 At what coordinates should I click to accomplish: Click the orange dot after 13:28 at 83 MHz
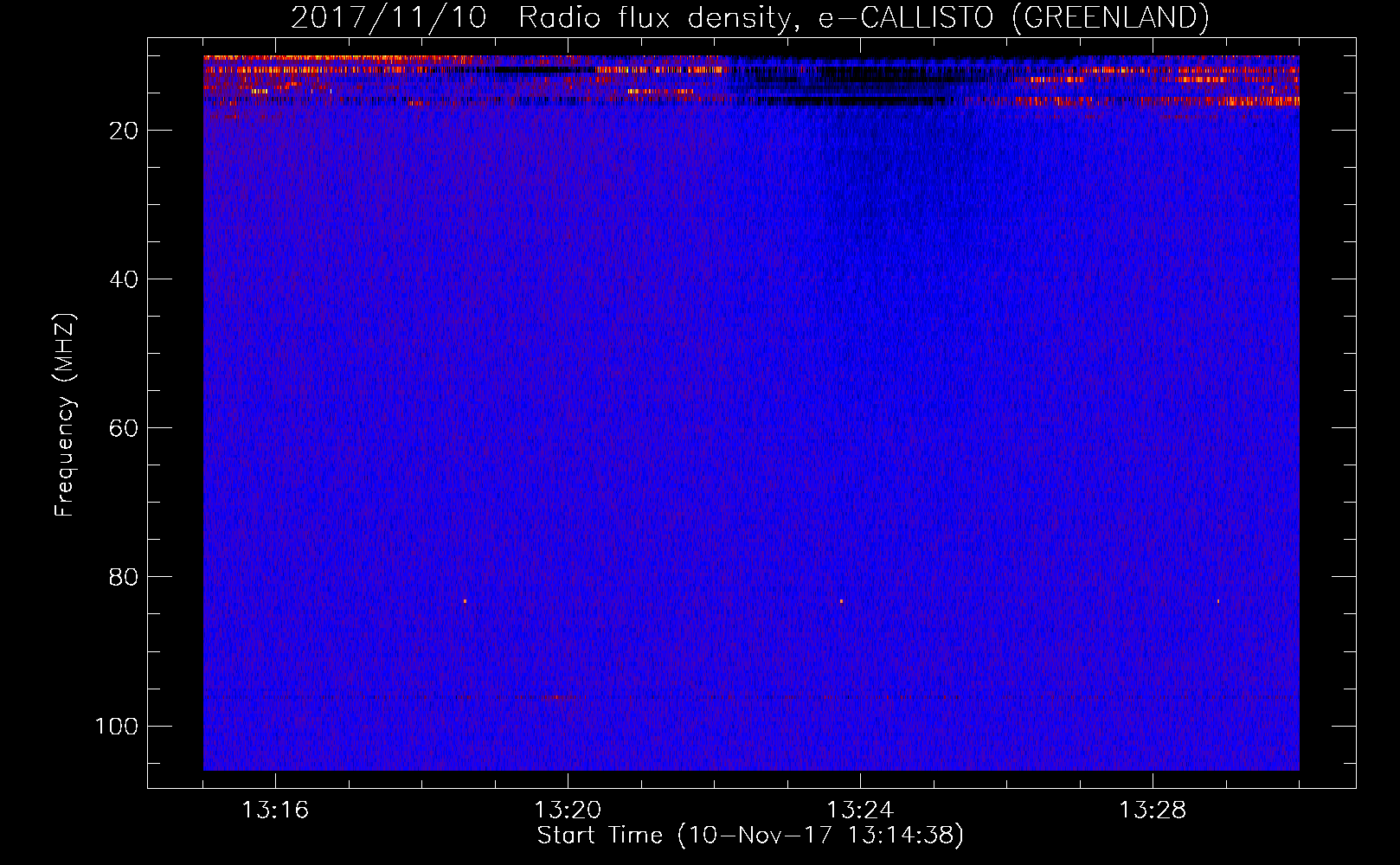click(x=1218, y=600)
